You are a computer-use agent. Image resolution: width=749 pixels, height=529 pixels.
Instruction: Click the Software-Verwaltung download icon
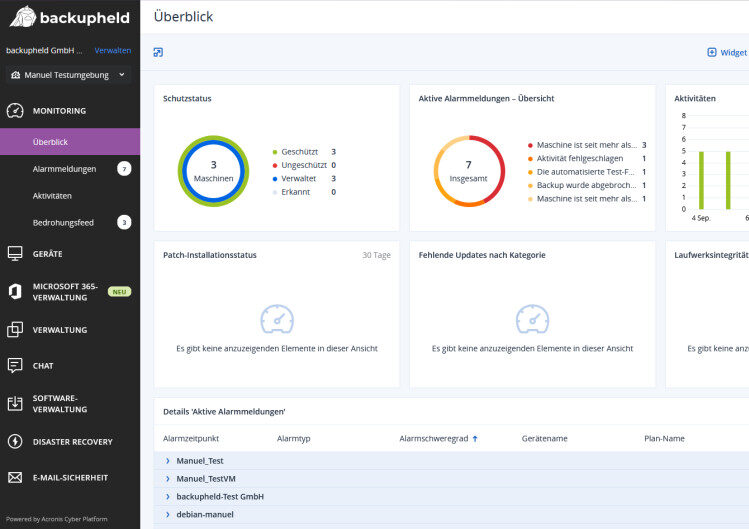point(15,403)
